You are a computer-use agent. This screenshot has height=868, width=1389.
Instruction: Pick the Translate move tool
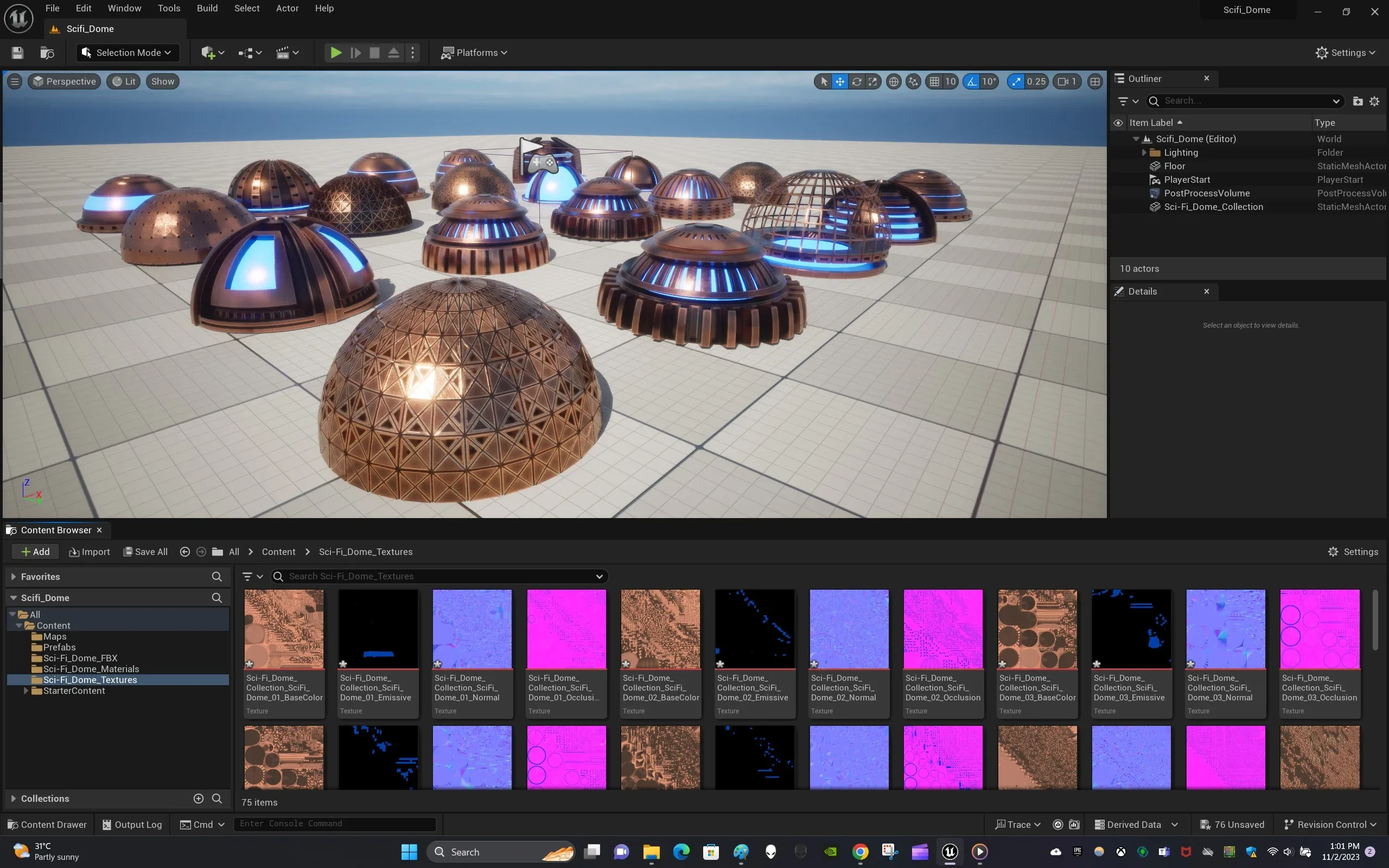[x=840, y=81]
